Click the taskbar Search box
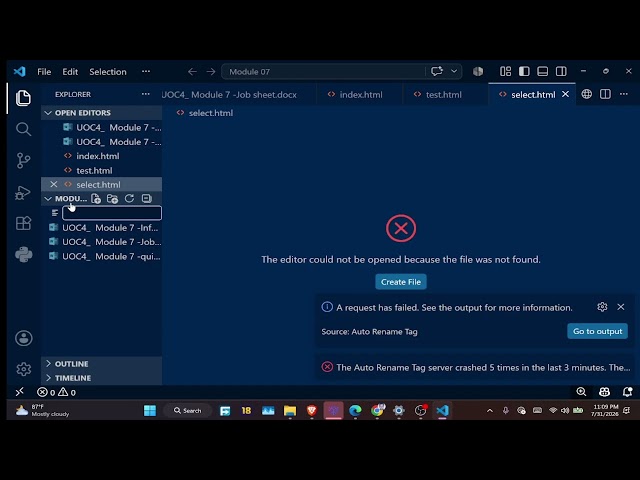Image resolution: width=640 pixels, height=480 pixels. [187, 411]
